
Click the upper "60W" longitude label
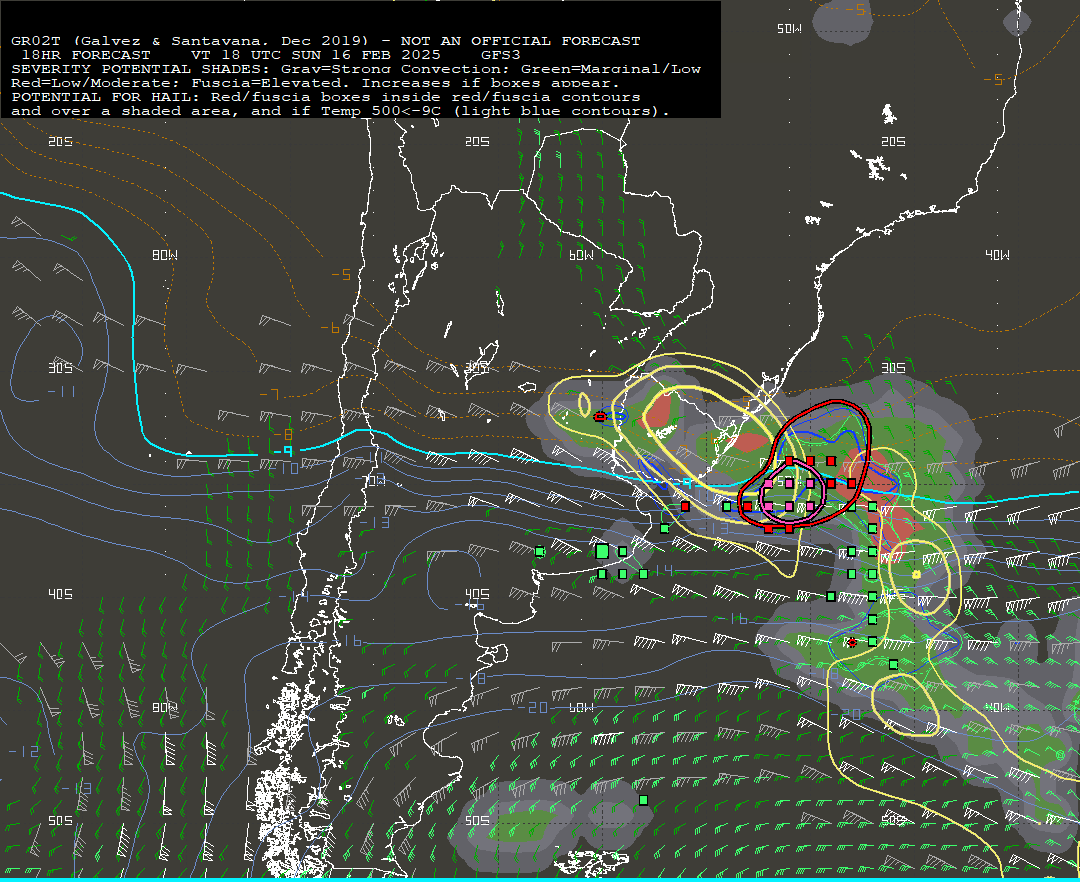tap(581, 255)
